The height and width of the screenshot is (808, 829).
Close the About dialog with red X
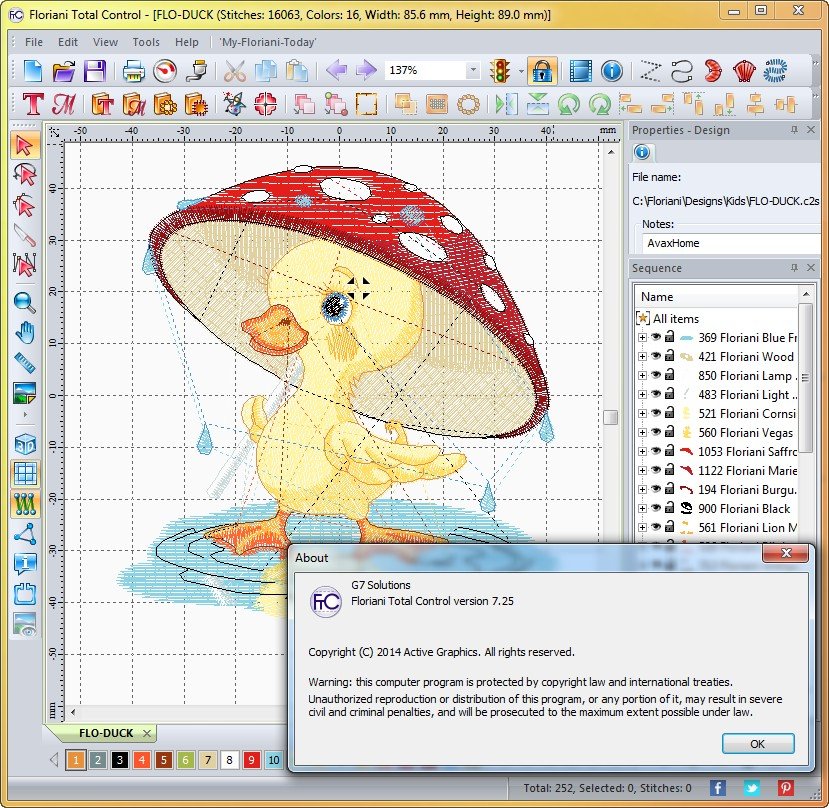(x=786, y=553)
